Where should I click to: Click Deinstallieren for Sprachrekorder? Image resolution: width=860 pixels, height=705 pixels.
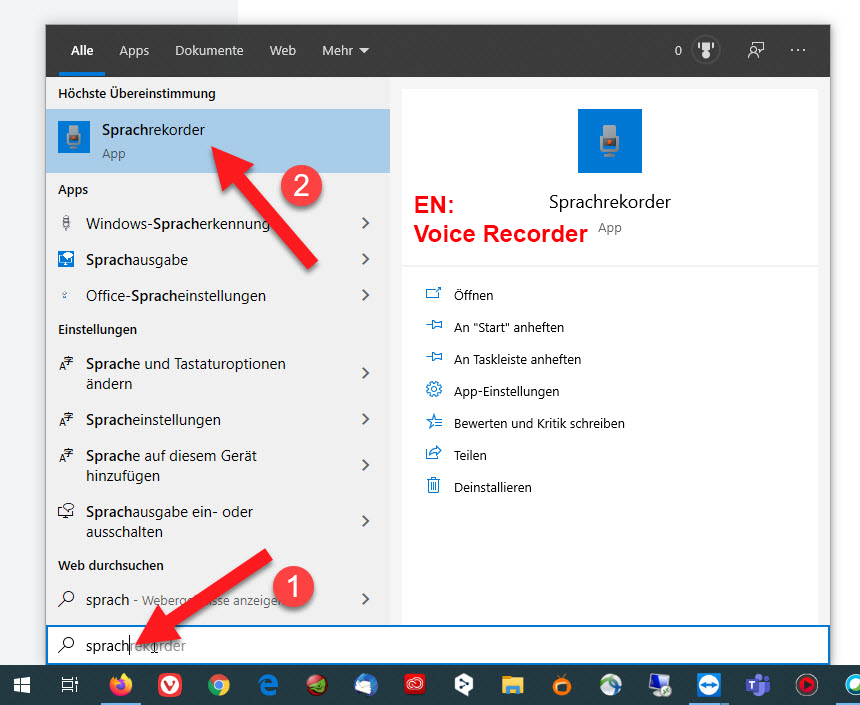point(492,487)
